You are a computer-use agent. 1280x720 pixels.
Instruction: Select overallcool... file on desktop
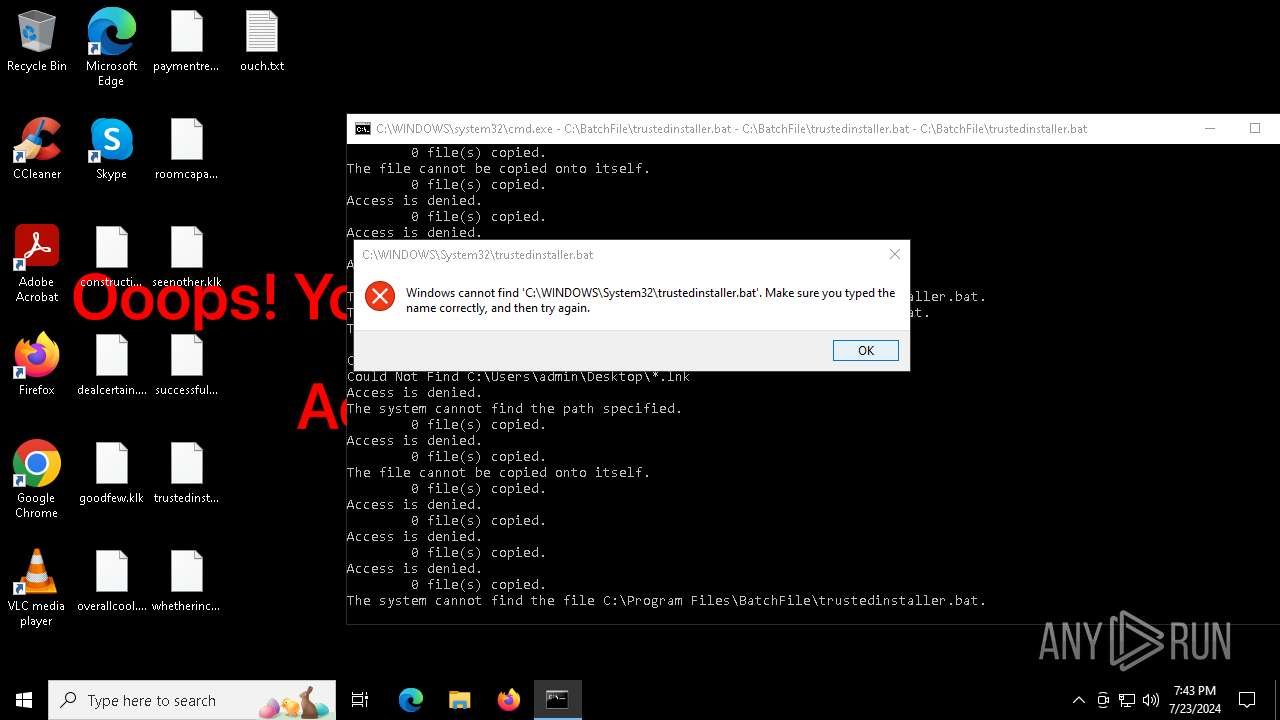tap(111, 582)
